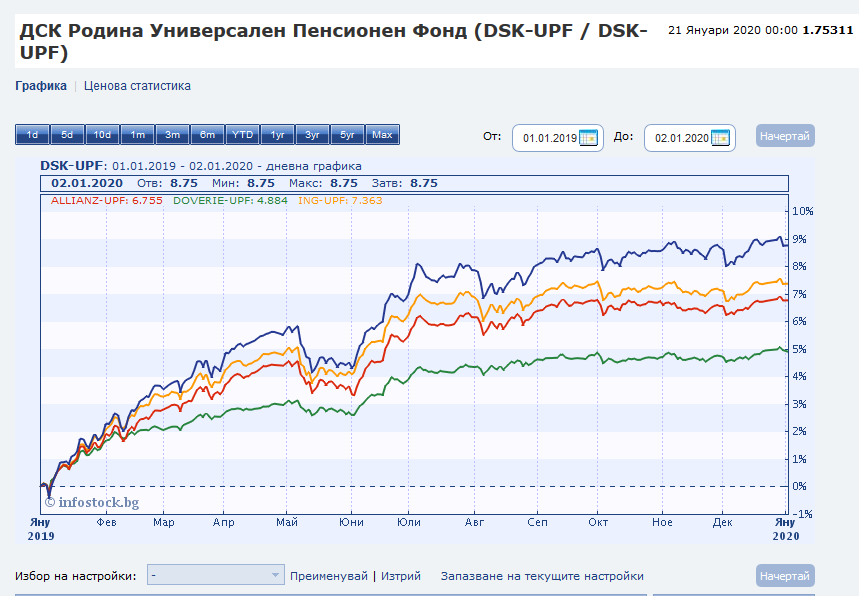Show year-to-date with YTD button
859x596 pixels.
pos(242,135)
